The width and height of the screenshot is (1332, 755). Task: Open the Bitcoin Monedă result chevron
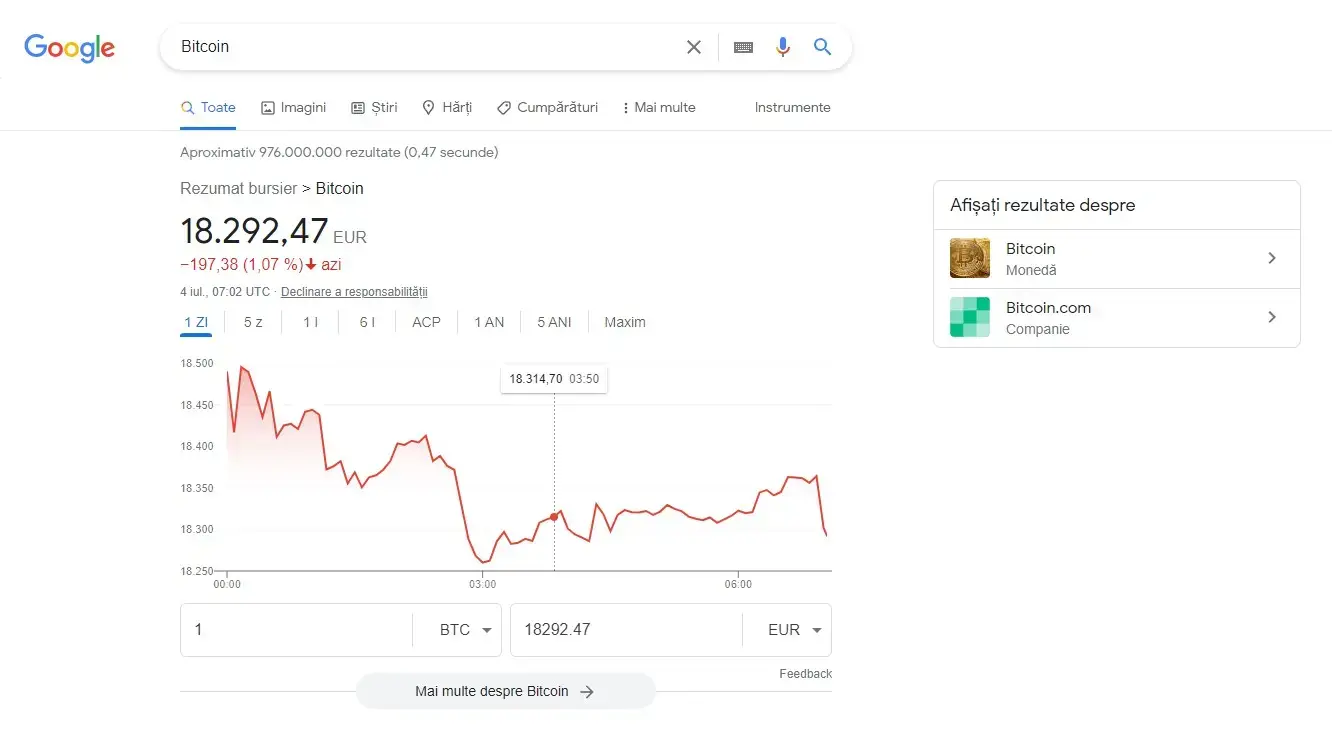point(1272,258)
